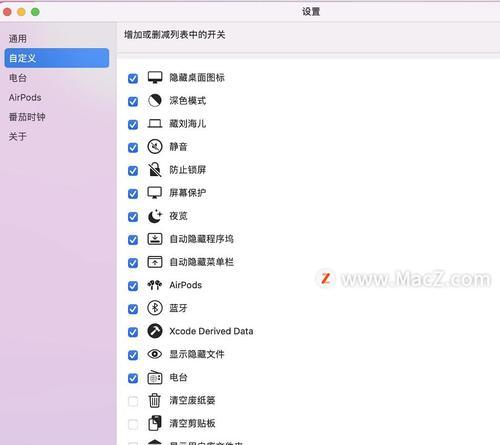Open the 关于 page

18,137
